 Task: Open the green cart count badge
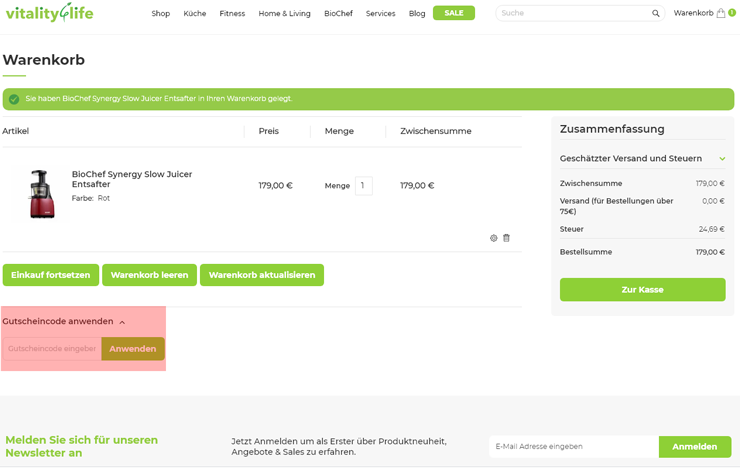[x=732, y=13]
